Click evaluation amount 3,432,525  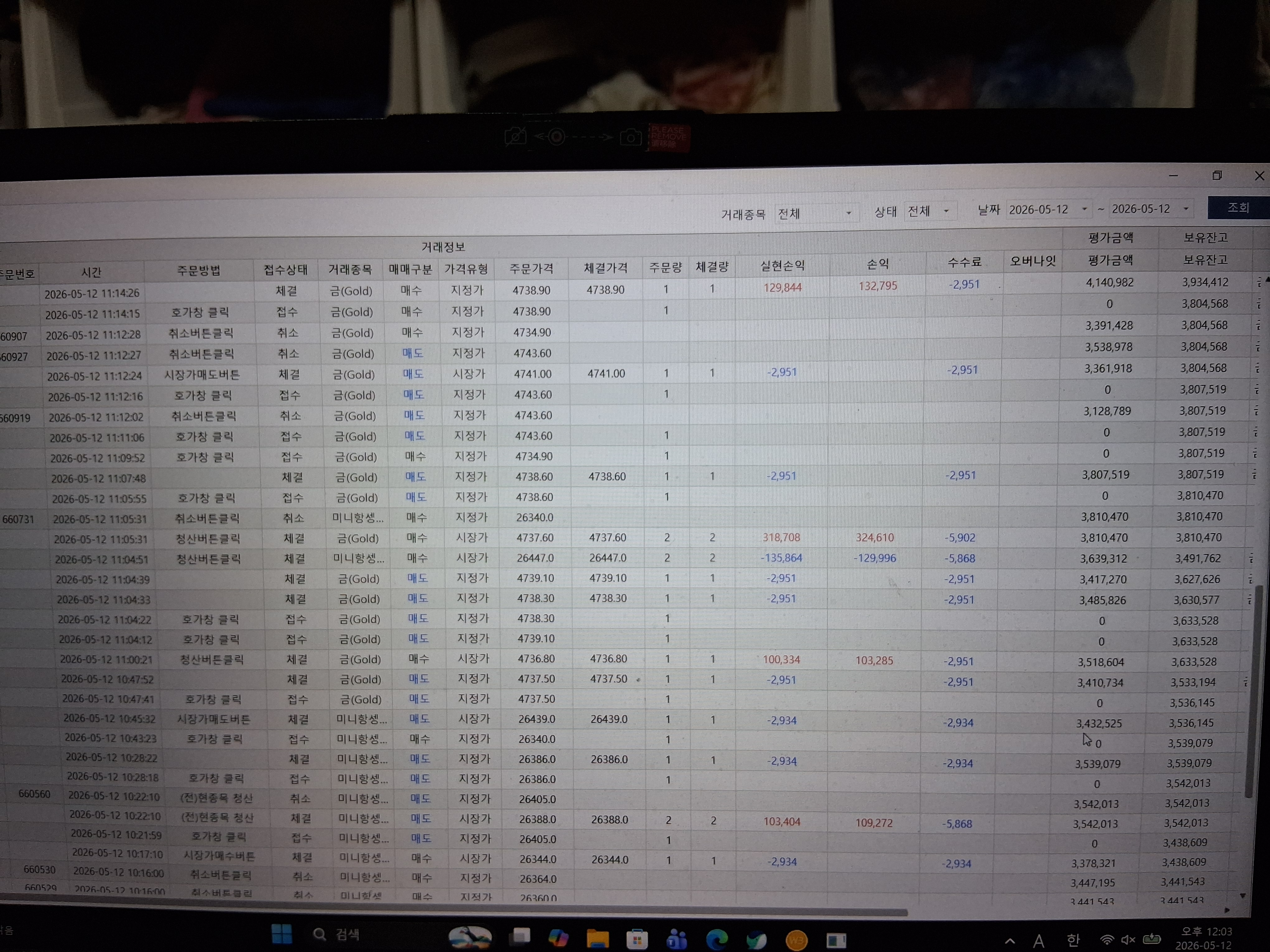pos(1099,724)
